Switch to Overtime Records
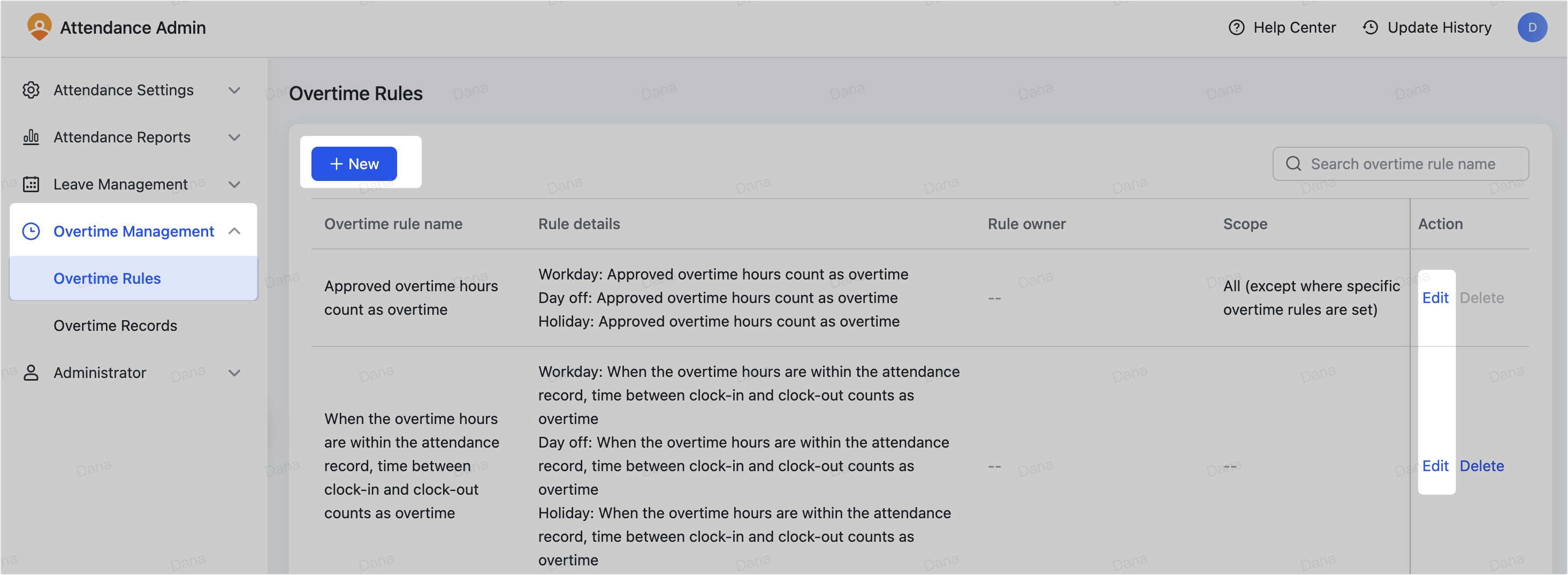Image resolution: width=1568 pixels, height=575 pixels. pyautogui.click(x=115, y=326)
